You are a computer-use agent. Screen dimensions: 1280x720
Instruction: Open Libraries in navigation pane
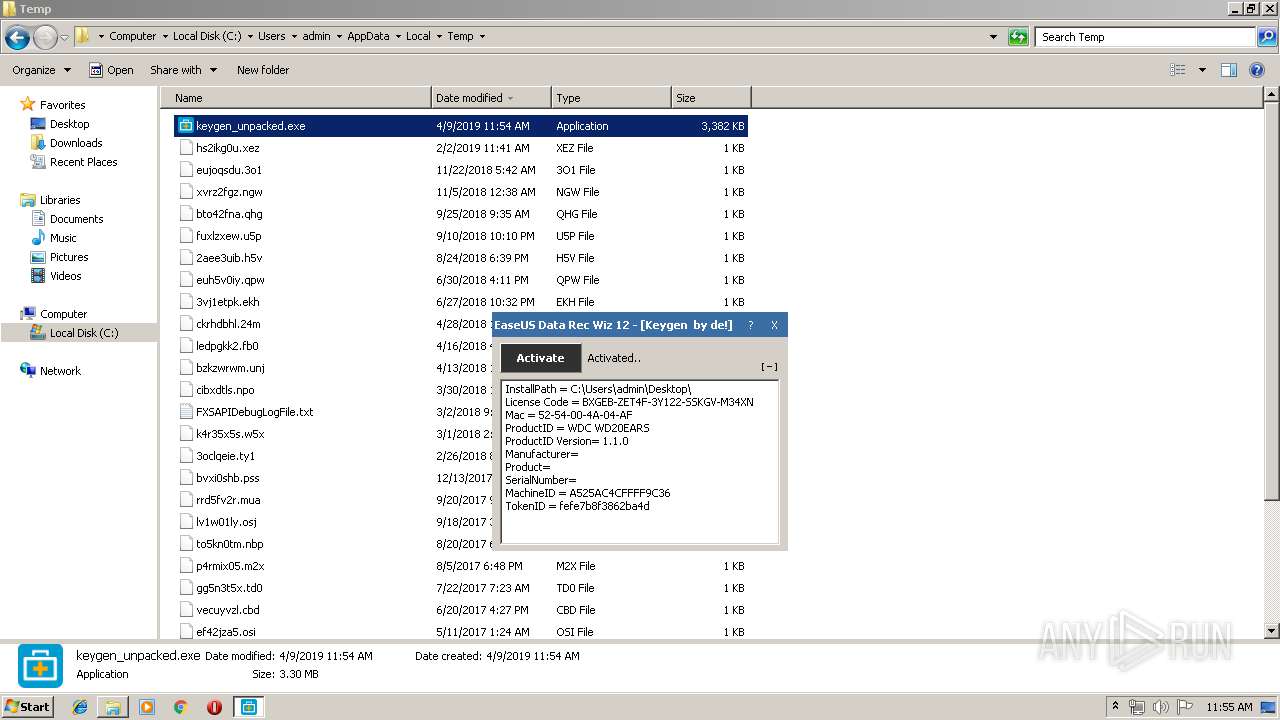pyautogui.click(x=60, y=200)
